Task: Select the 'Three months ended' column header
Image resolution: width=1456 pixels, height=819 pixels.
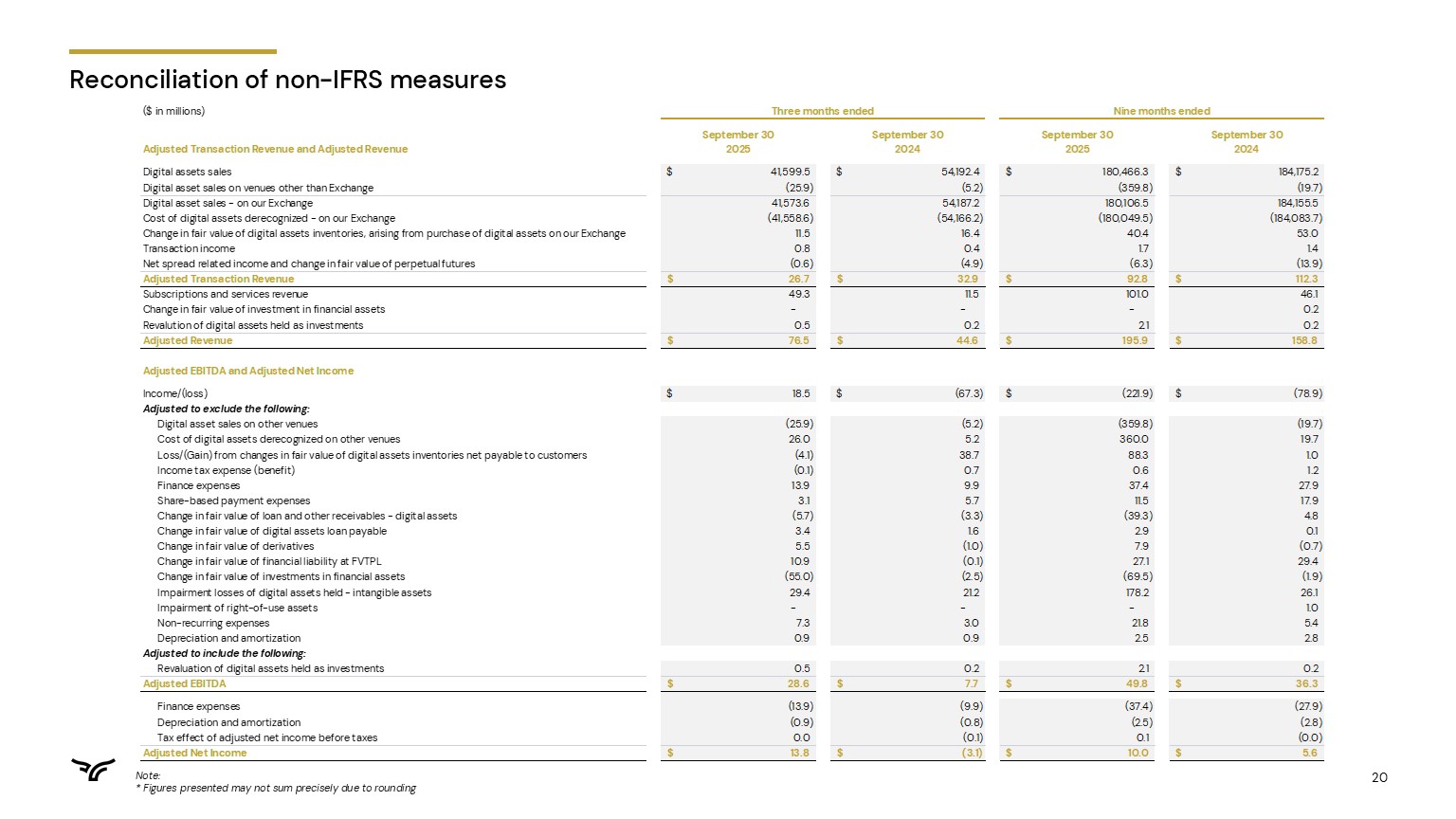Action: (x=822, y=111)
